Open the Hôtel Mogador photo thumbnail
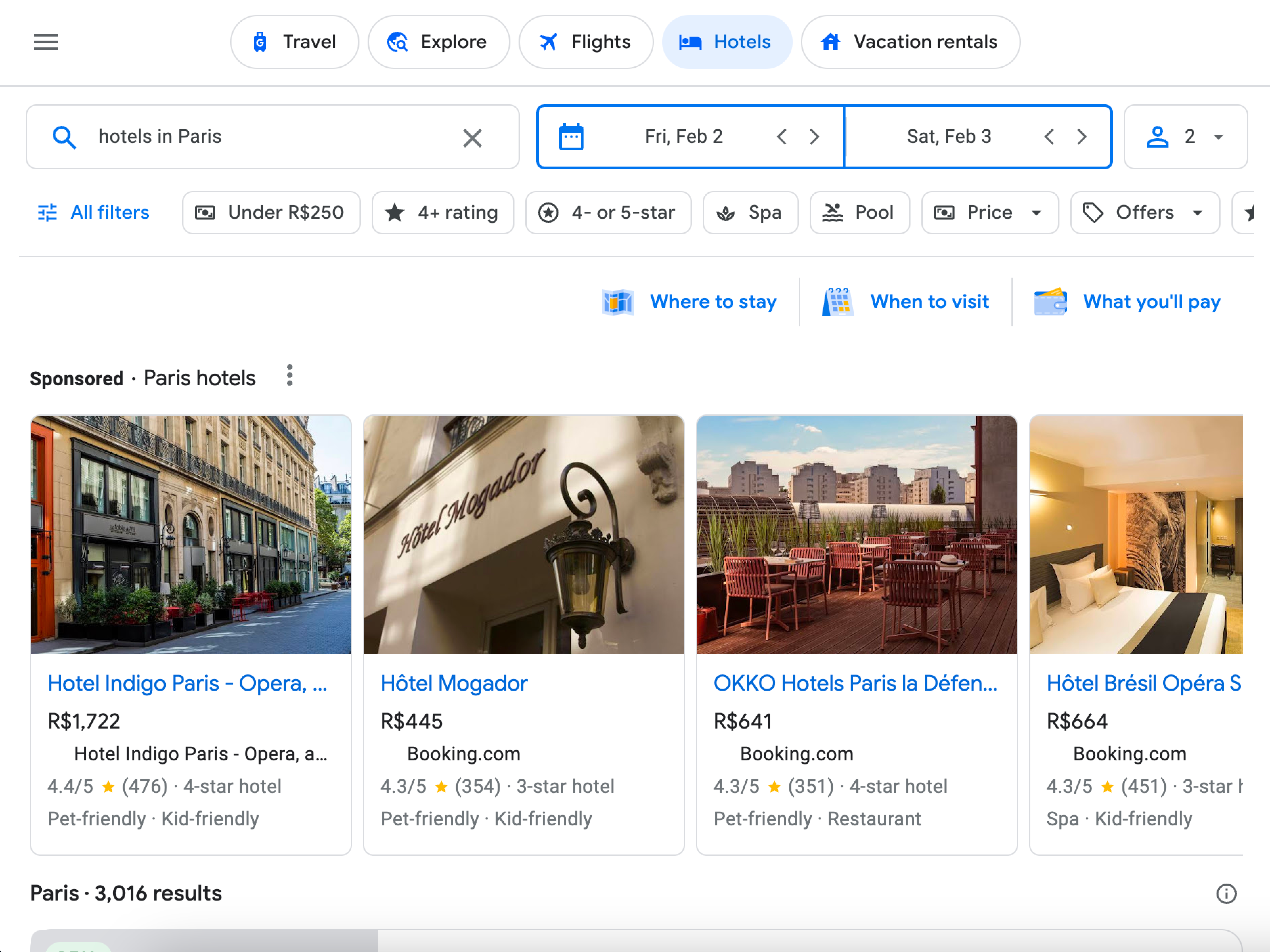This screenshot has height=952, width=1270. tap(524, 535)
